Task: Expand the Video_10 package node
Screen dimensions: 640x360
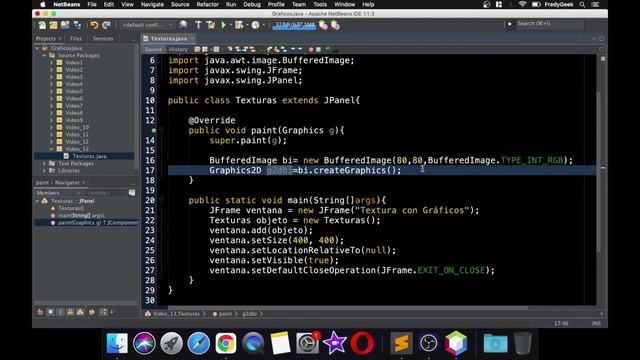Action: [x=51, y=127]
